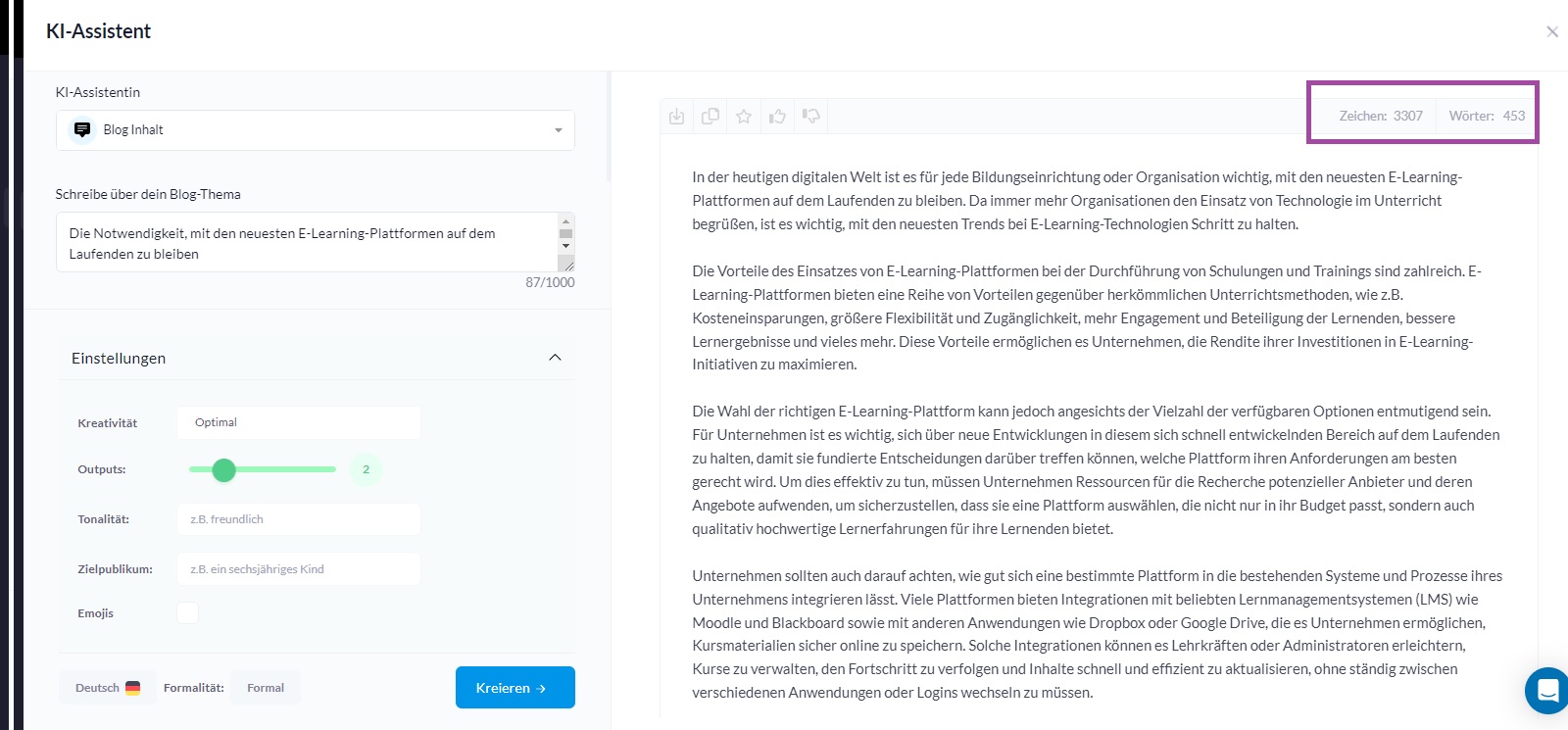
Task: Give the output a thumbs down
Action: click(810, 117)
